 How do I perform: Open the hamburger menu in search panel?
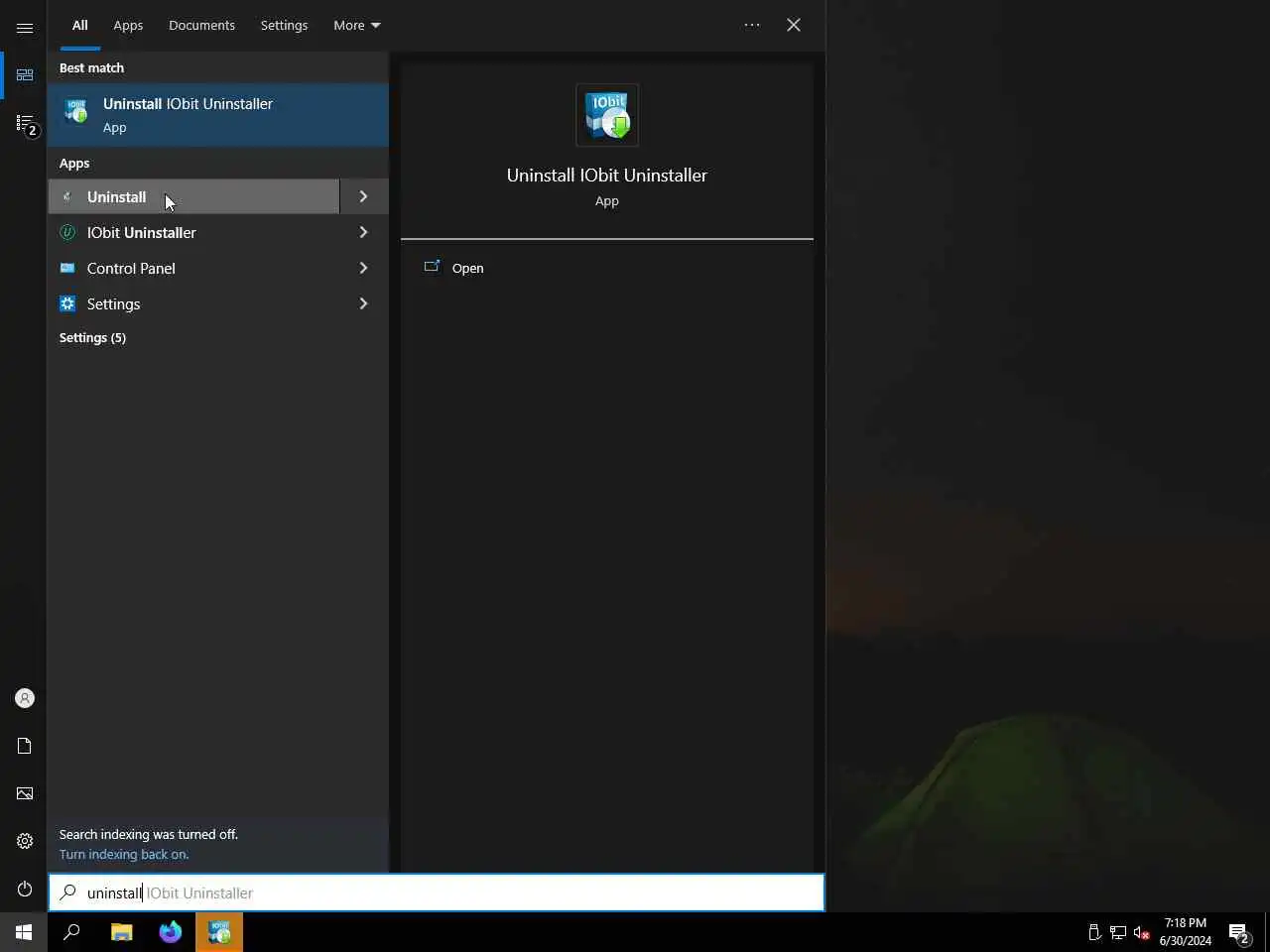[25, 28]
